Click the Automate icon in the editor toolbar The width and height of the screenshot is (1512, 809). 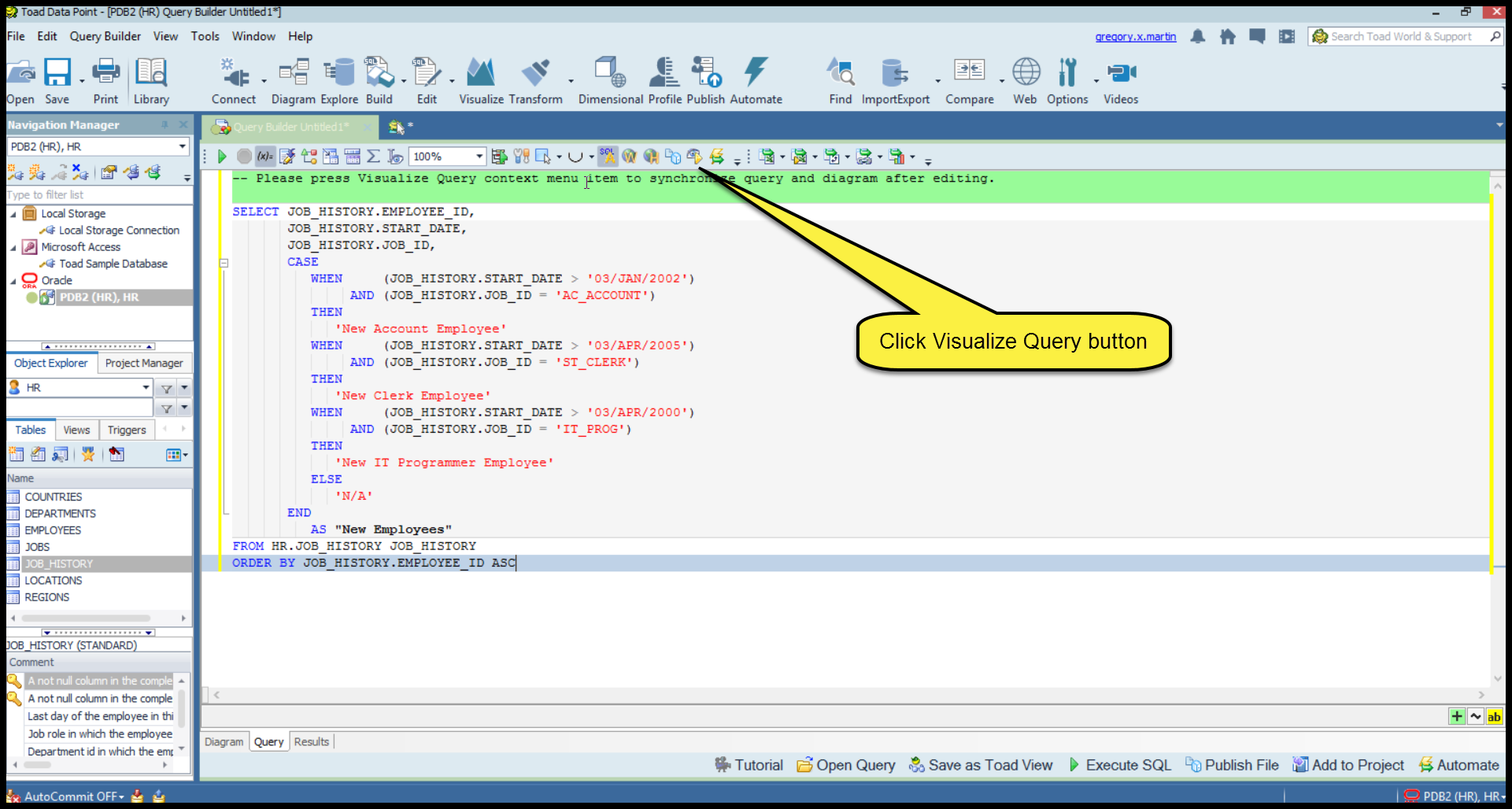pyautogui.click(x=716, y=157)
